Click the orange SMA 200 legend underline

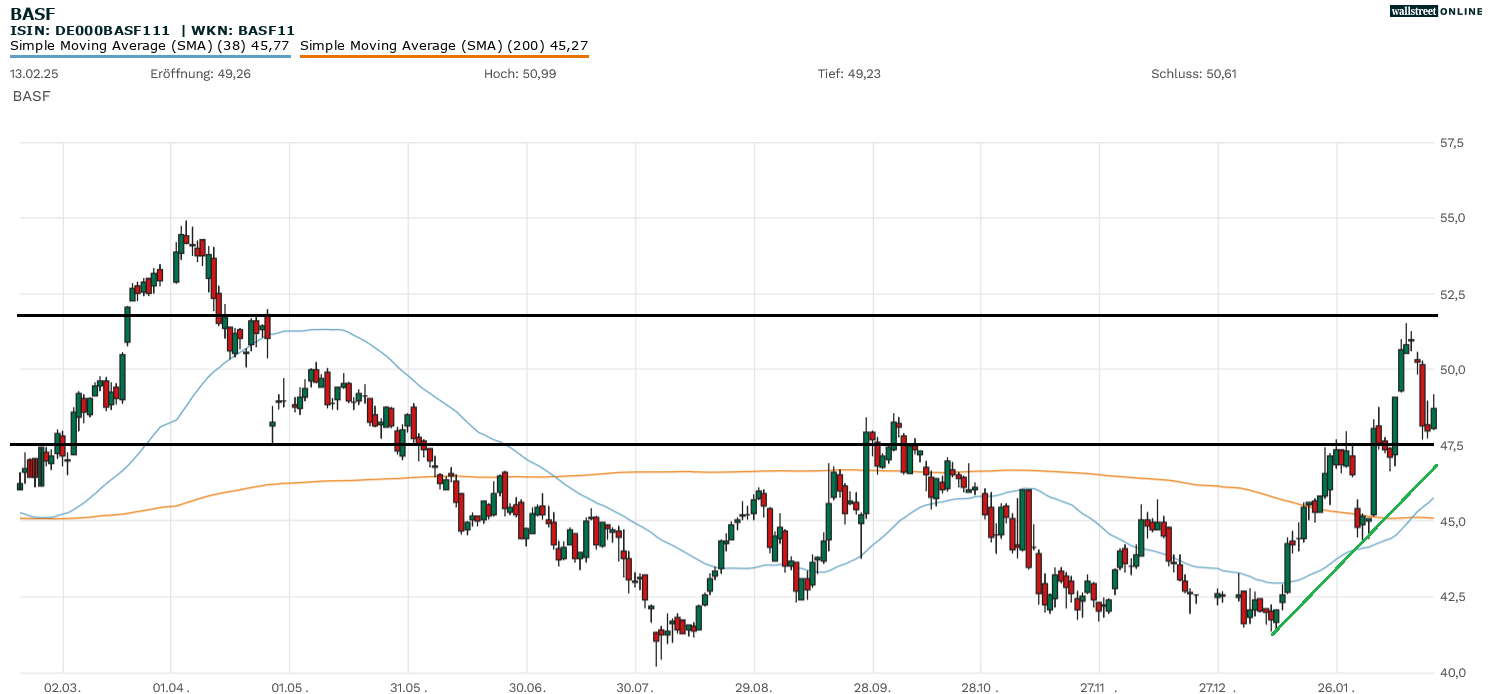point(443,56)
